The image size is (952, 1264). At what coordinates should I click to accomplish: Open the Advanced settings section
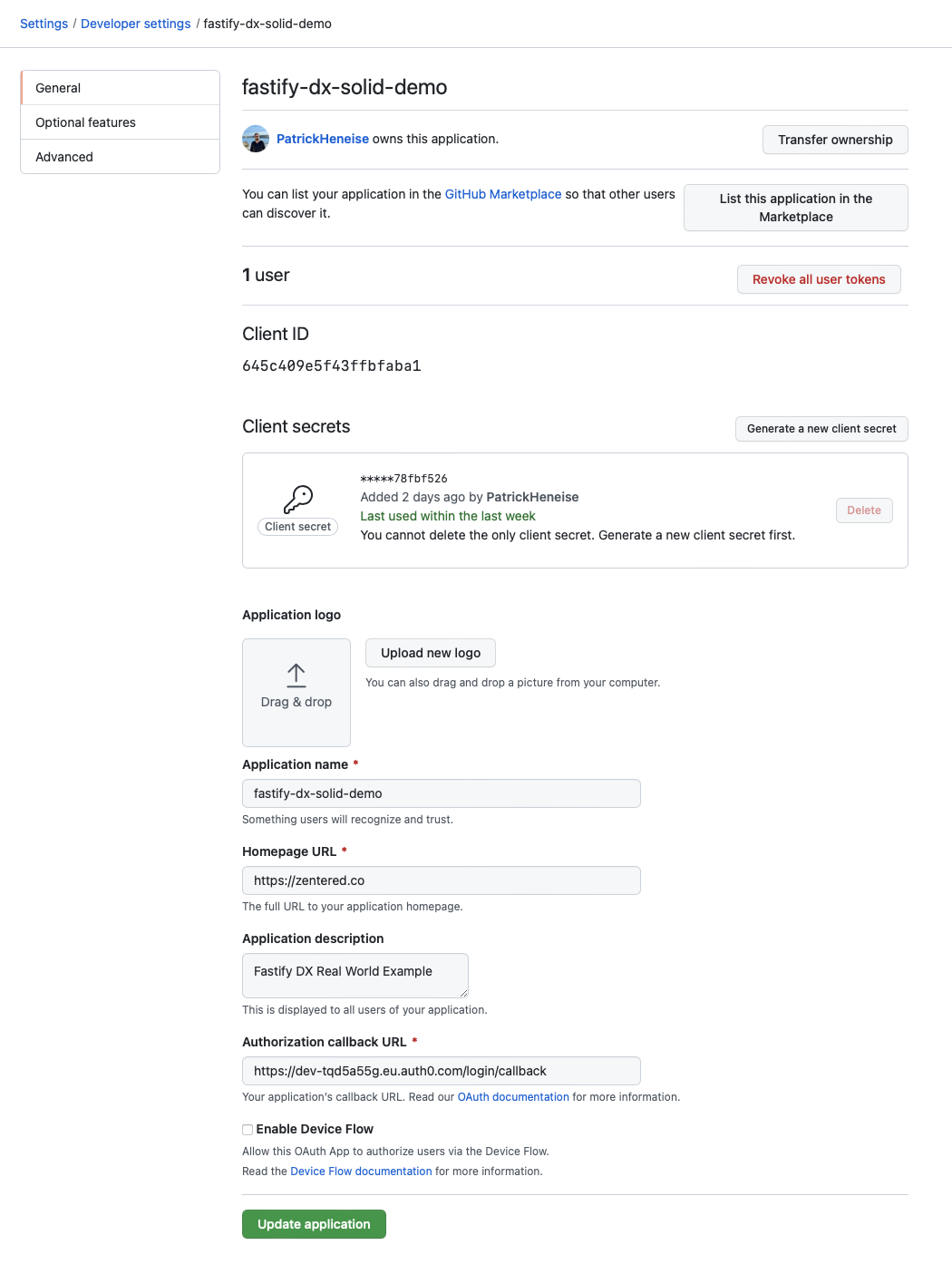[63, 156]
